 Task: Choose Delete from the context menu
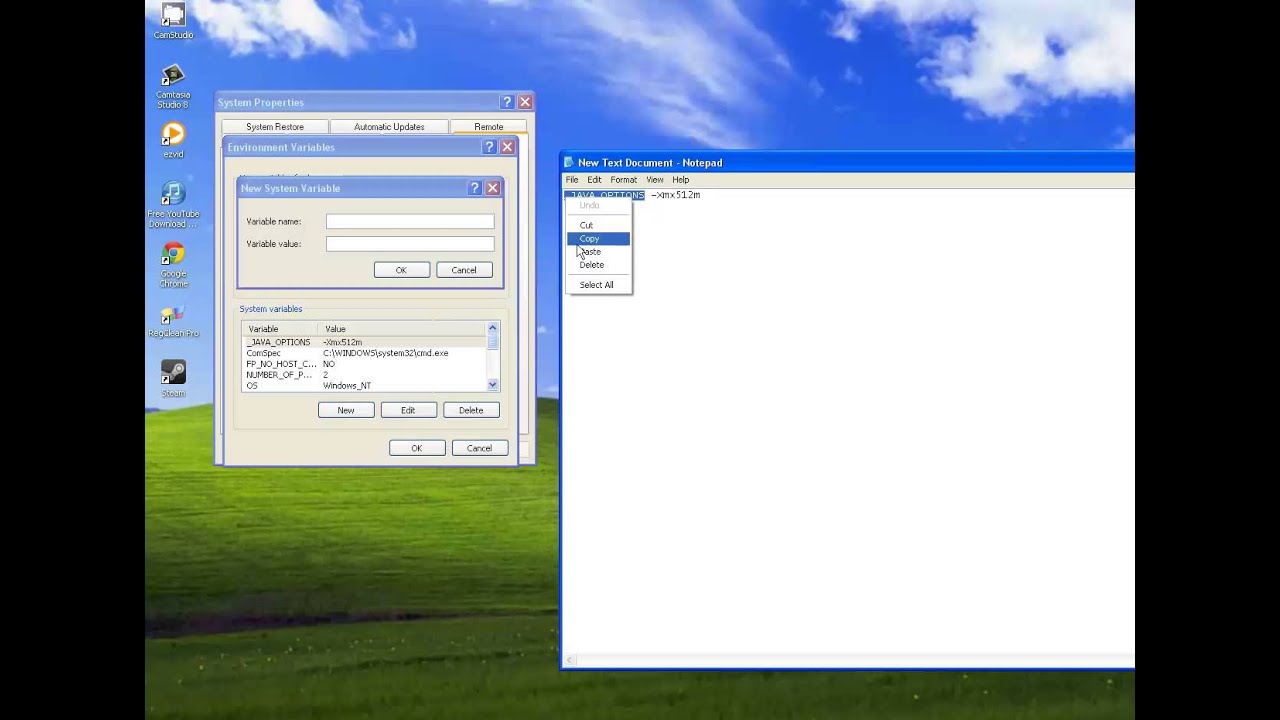pyautogui.click(x=598, y=265)
